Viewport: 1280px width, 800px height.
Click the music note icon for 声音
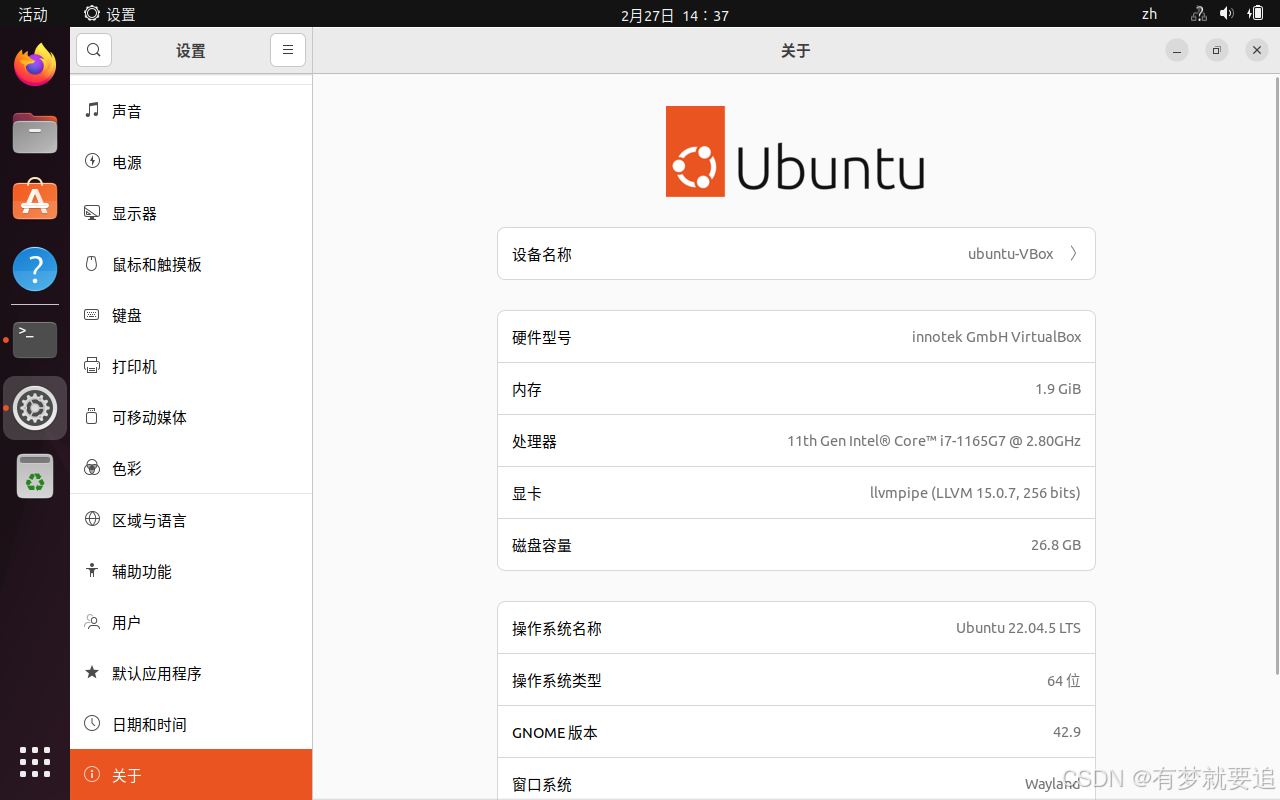click(x=92, y=110)
